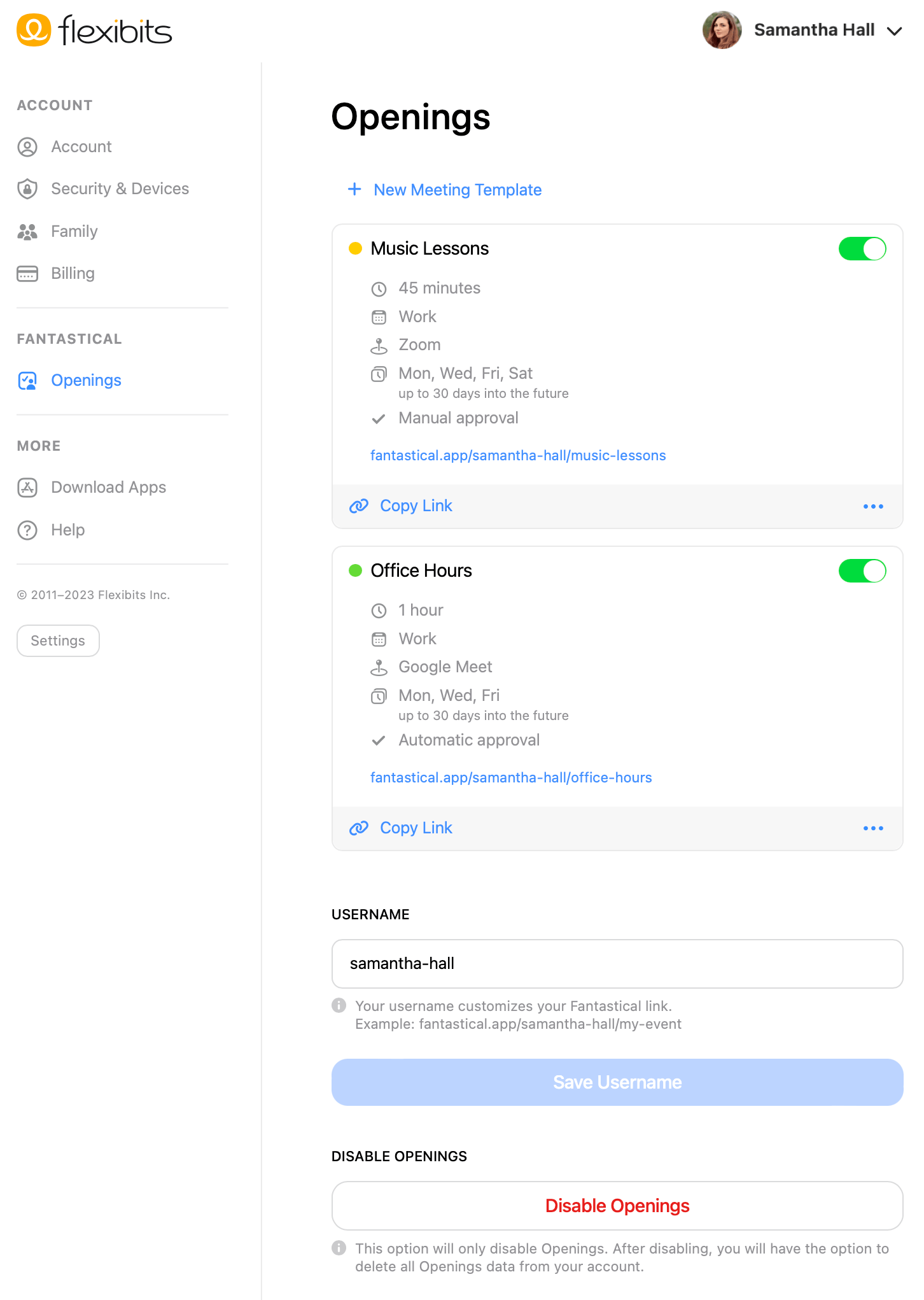Go to Security & Devices
Viewport: 924px width, 1300px height.
pyautogui.click(x=120, y=189)
